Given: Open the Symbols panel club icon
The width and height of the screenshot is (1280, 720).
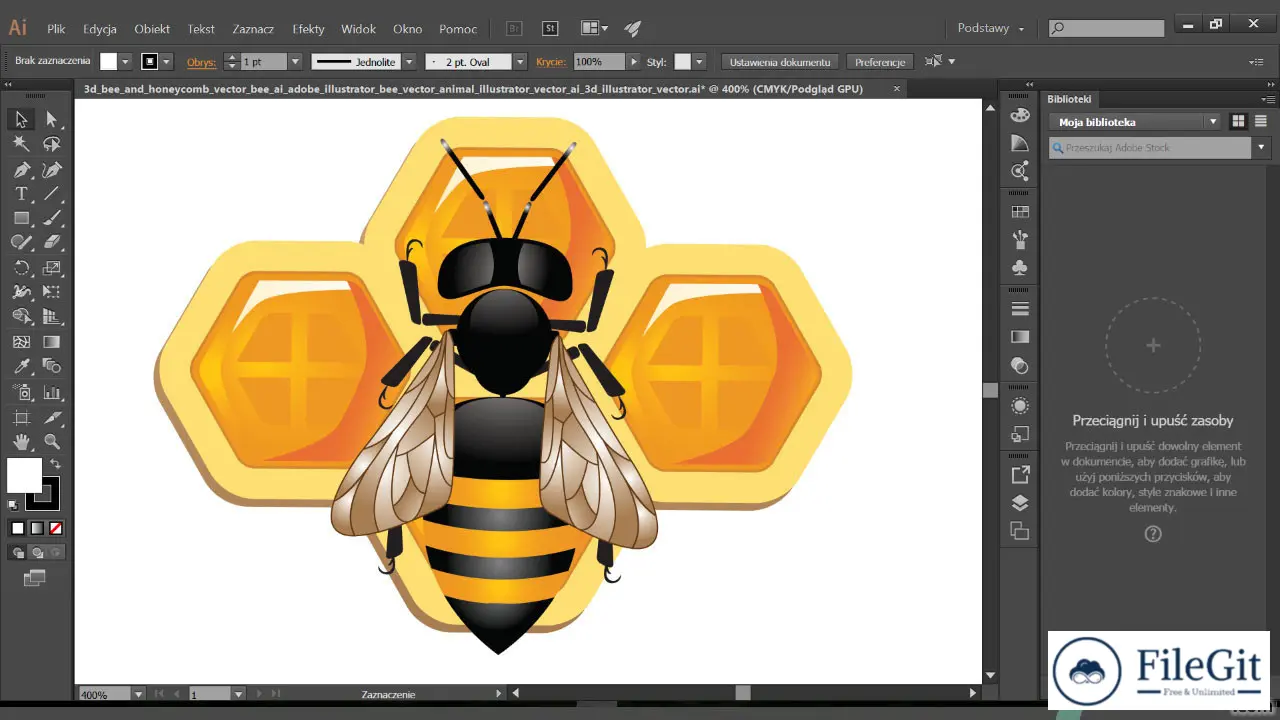Looking at the screenshot, I should [x=1020, y=268].
